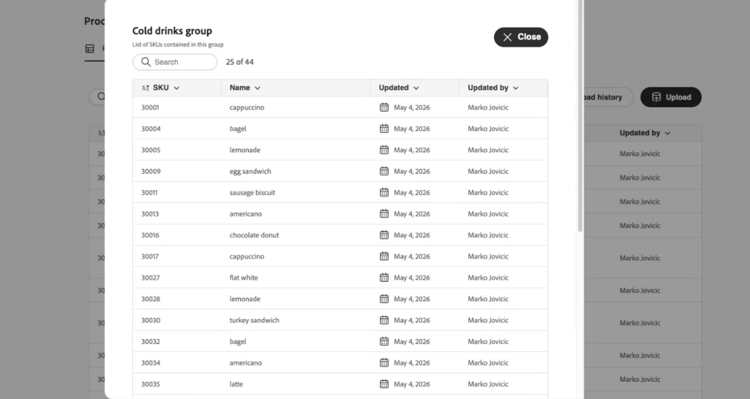The width and height of the screenshot is (750, 399).
Task: Click the magnifier icon in the search box
Action: [146, 62]
